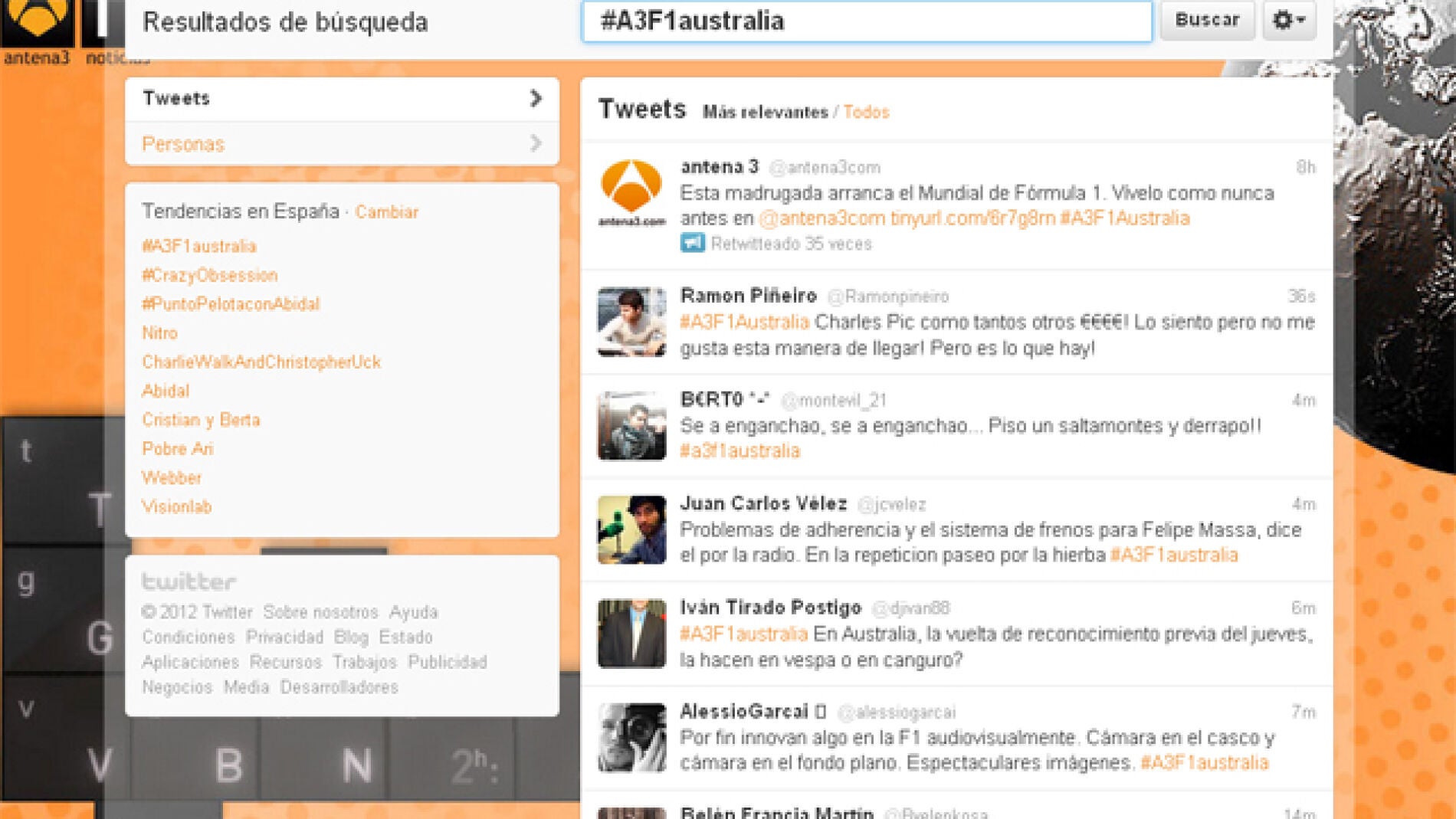Click the Twitter logo in the footer
The width and height of the screenshot is (1456, 819).
[186, 582]
